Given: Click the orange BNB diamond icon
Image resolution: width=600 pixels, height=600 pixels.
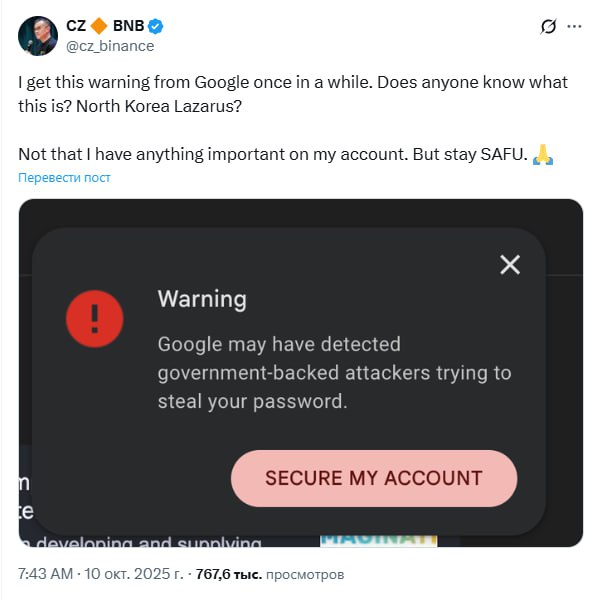Looking at the screenshot, I should click(98, 27).
